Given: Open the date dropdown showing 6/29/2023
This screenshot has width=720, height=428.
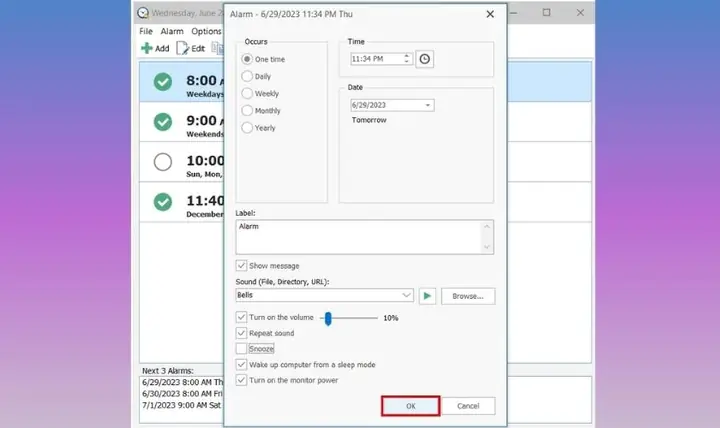Looking at the screenshot, I should click(428, 105).
